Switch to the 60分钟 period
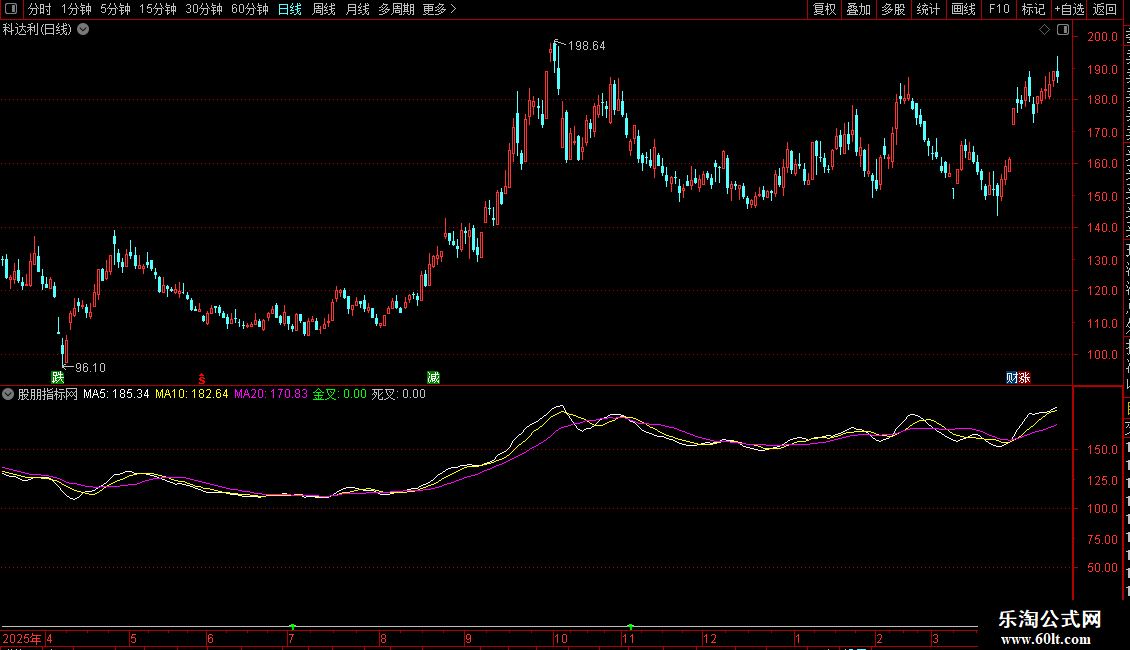This screenshot has width=1130, height=650. (x=250, y=9)
